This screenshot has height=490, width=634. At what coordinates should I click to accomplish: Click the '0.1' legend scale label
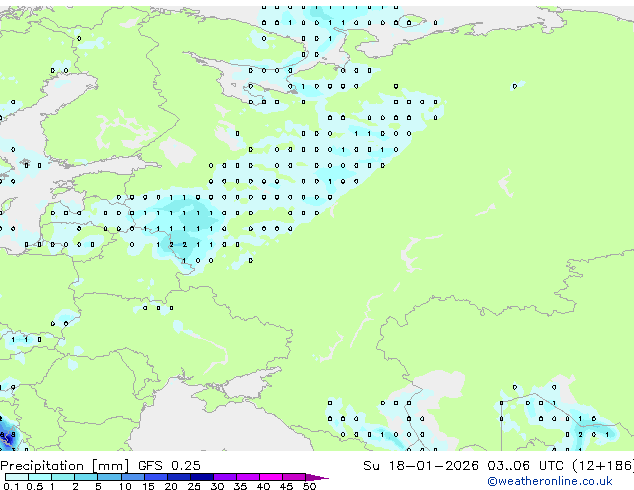point(11,486)
